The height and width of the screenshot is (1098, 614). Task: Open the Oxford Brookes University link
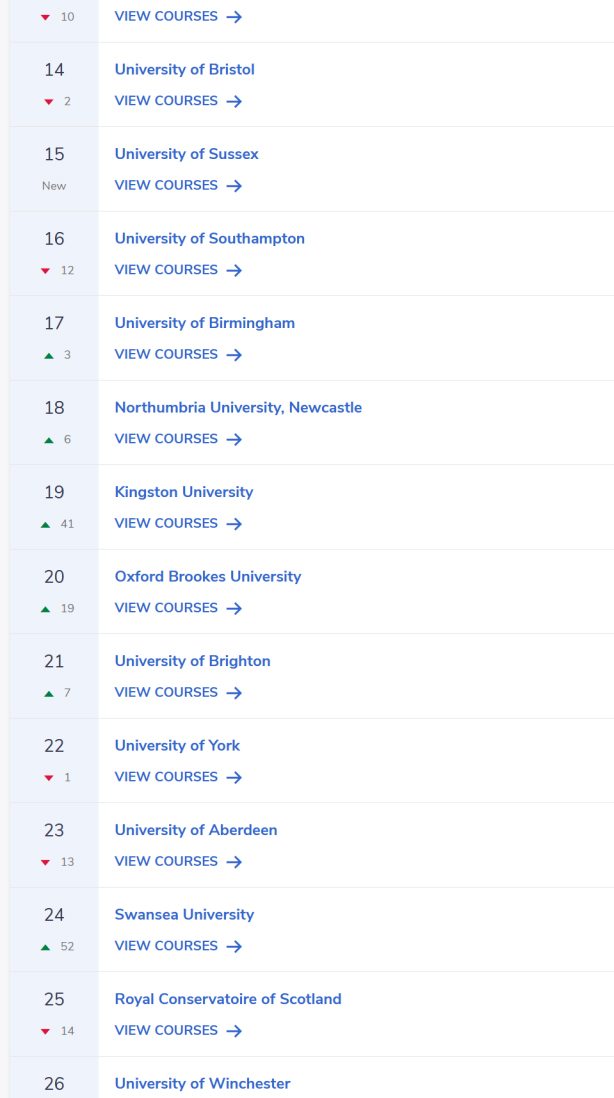(x=208, y=576)
